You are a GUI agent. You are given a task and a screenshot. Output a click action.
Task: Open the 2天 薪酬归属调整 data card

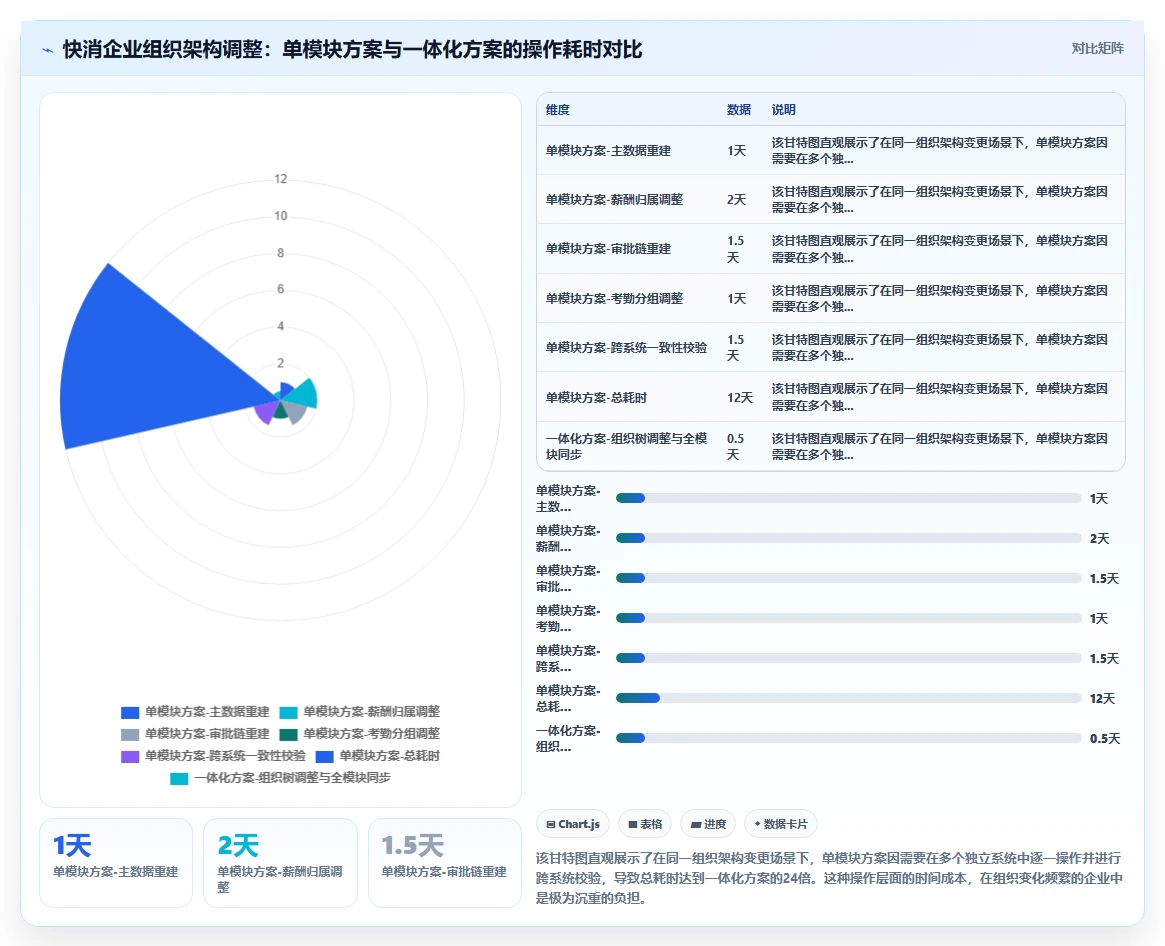click(x=280, y=863)
